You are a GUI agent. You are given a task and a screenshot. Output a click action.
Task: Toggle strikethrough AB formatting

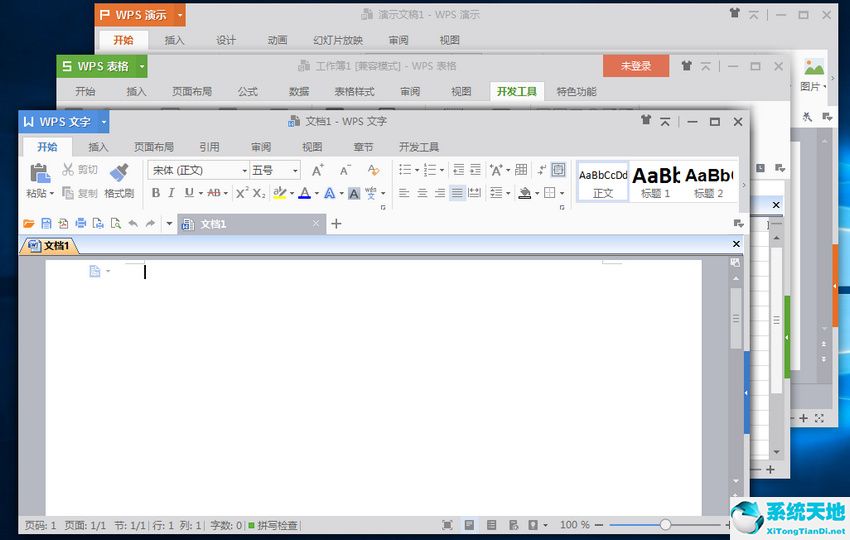click(x=214, y=193)
